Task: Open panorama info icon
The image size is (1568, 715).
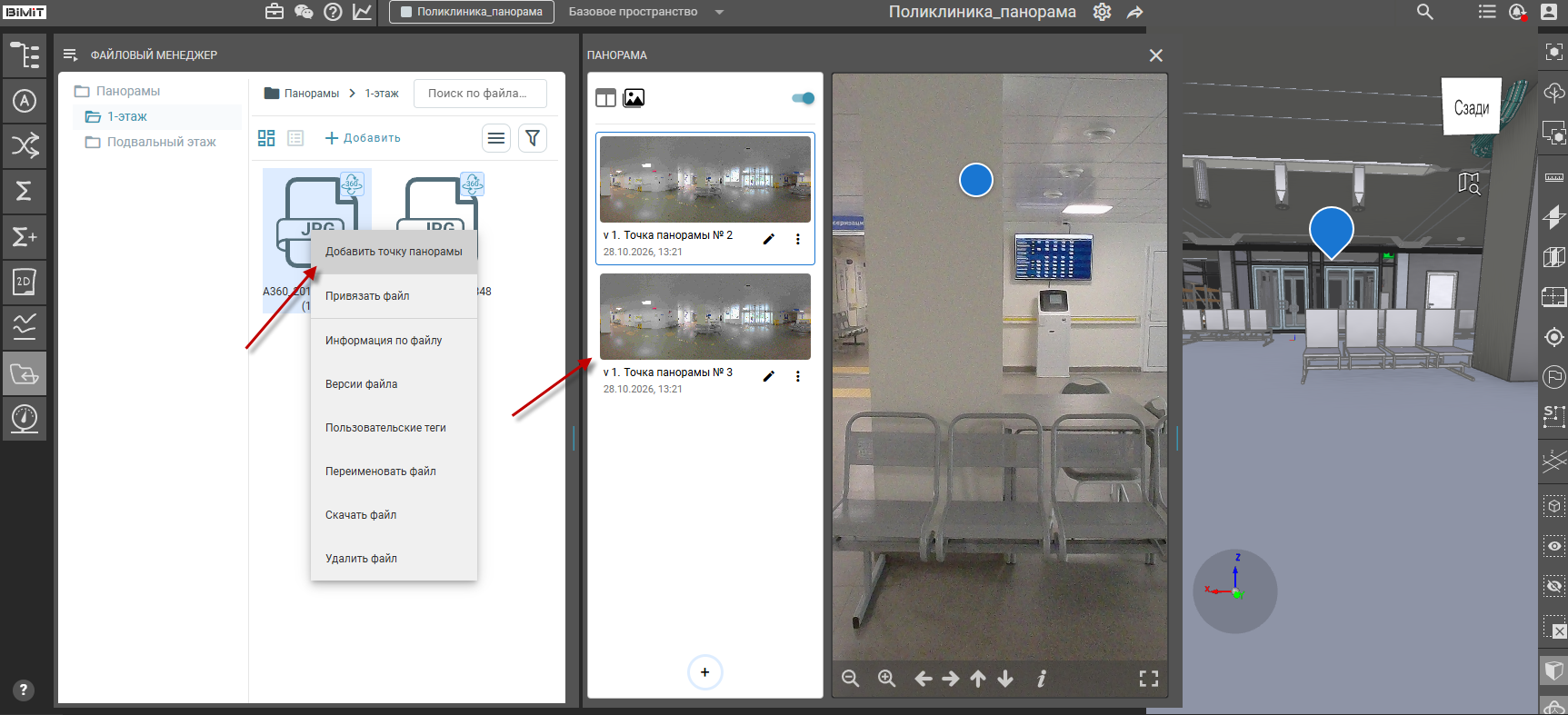Action: click(1042, 679)
